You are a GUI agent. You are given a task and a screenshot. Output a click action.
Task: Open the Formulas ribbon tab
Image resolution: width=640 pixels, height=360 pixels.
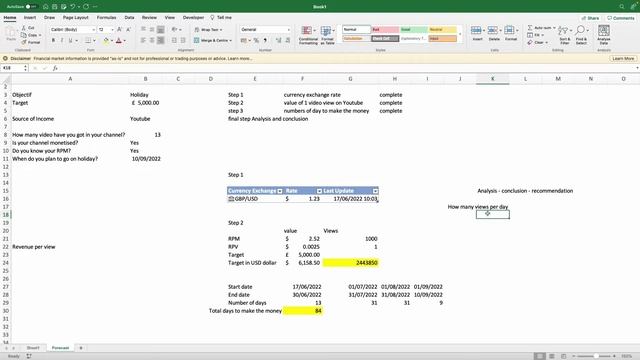107,18
